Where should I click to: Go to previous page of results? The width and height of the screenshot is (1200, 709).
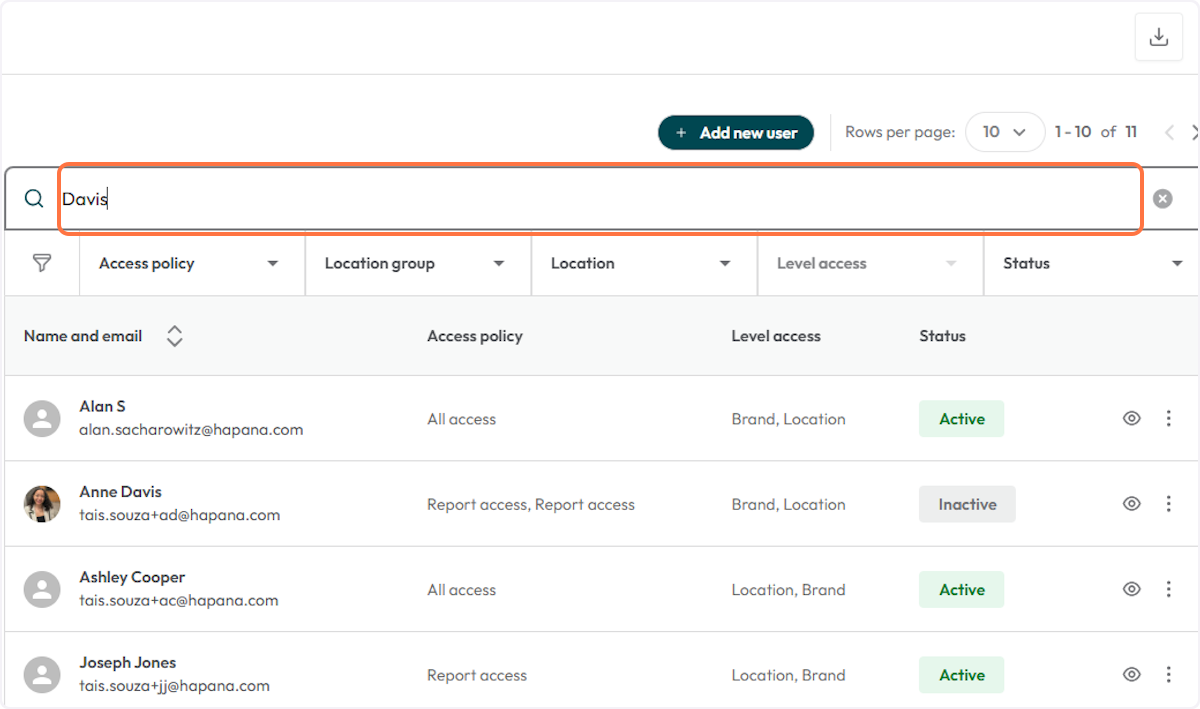[x=1169, y=132]
